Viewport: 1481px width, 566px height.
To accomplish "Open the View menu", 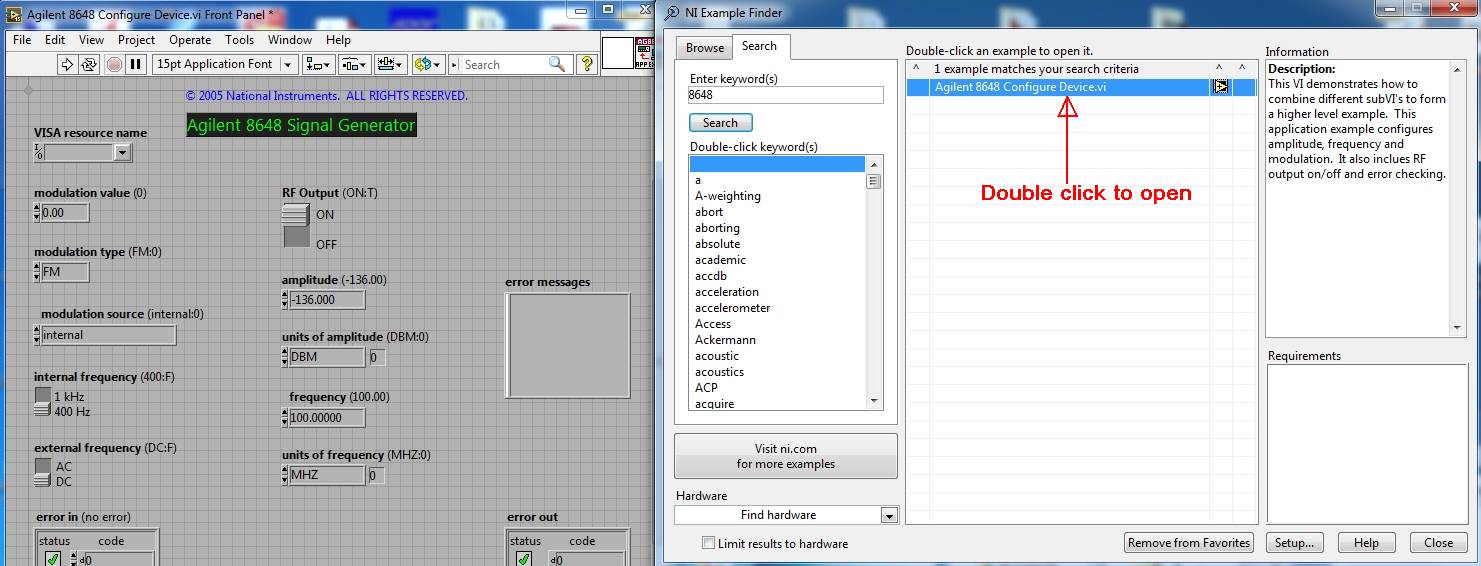I will point(91,40).
